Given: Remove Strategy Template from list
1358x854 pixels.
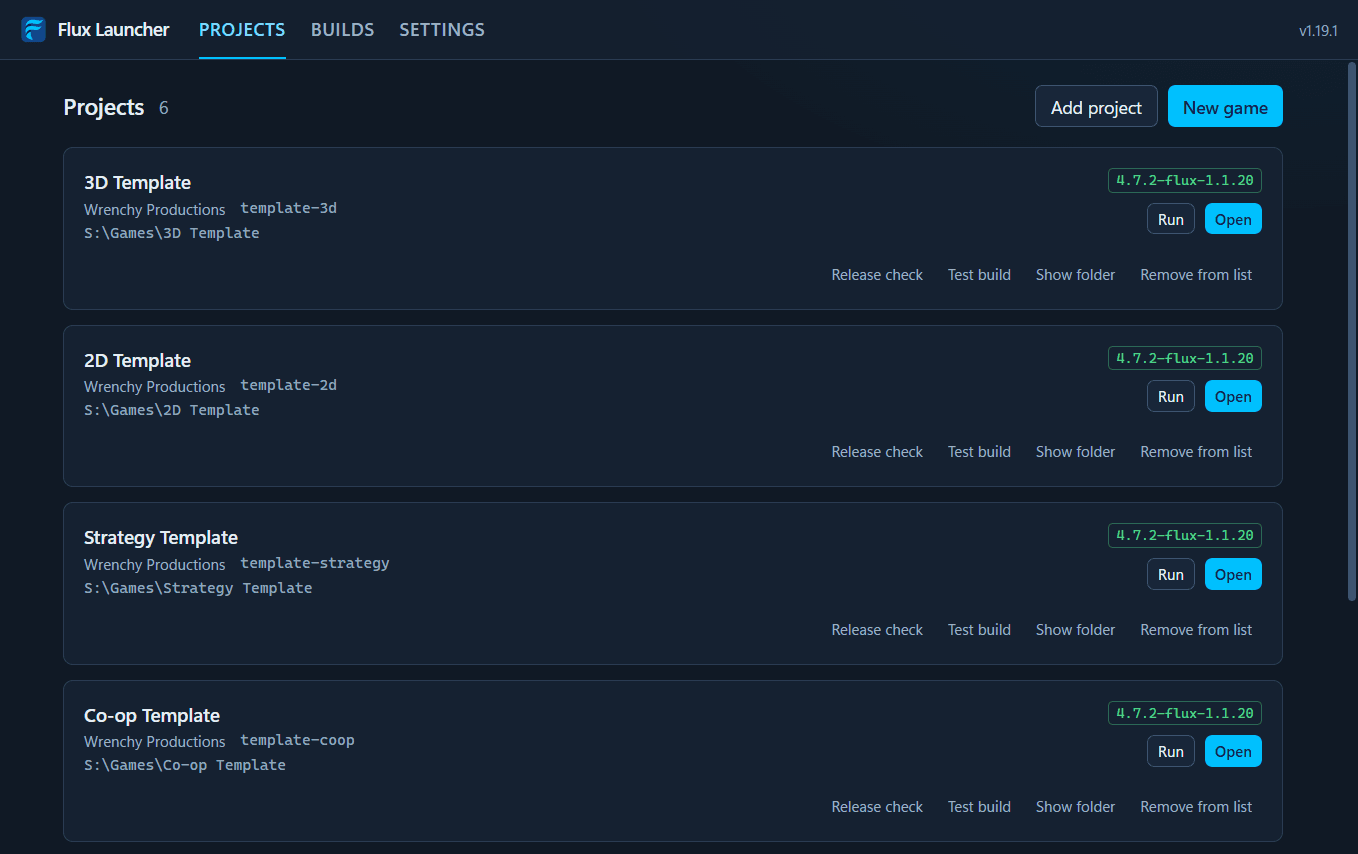Looking at the screenshot, I should (x=1196, y=630).
